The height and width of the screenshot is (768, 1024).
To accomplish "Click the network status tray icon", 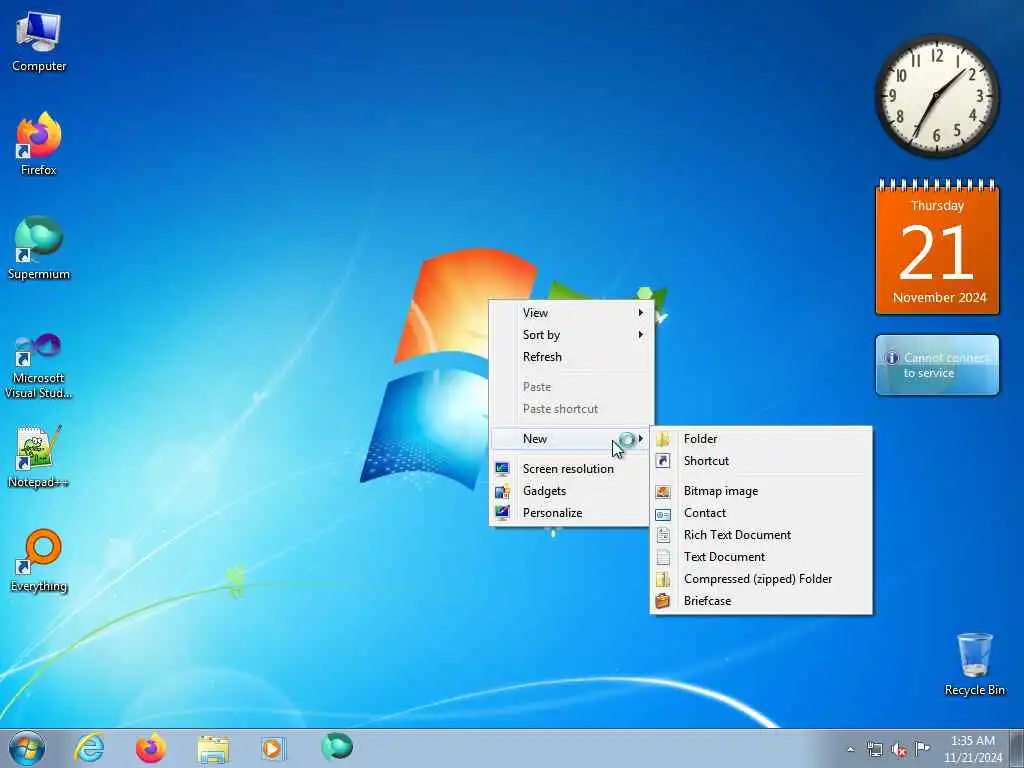I will 874,750.
